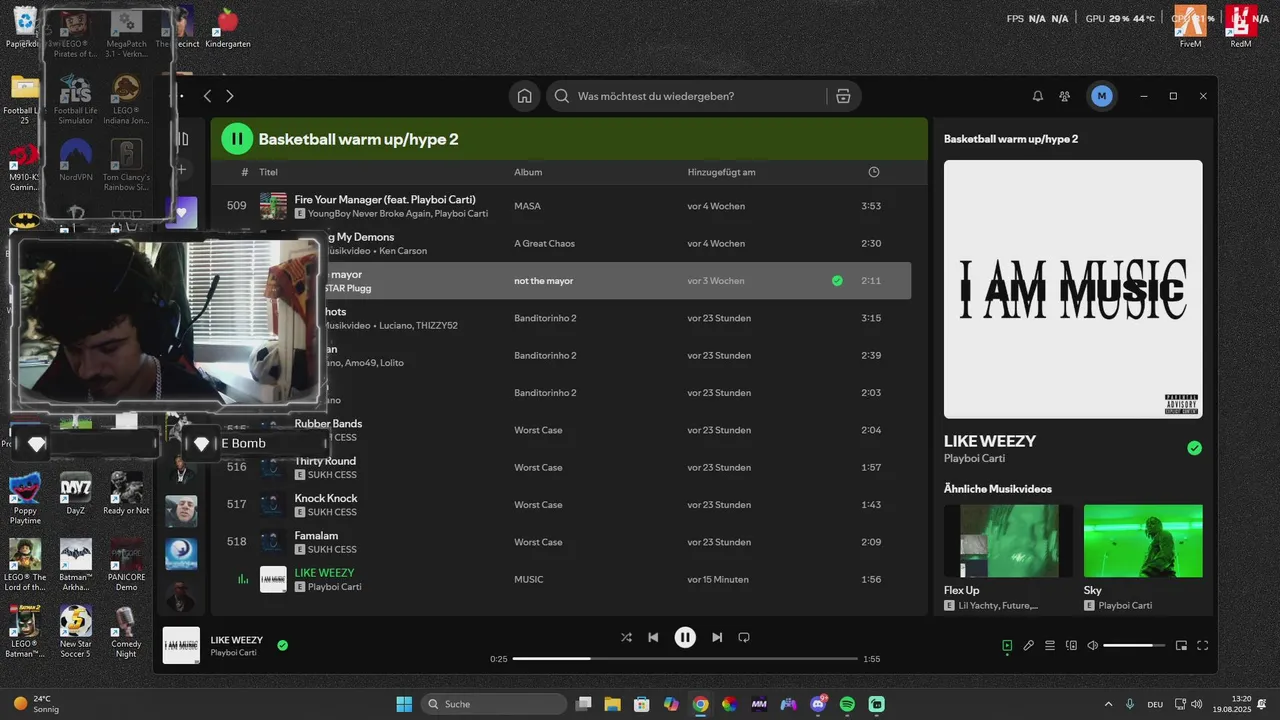
Task: Open the MASA album link
Action: (x=527, y=206)
